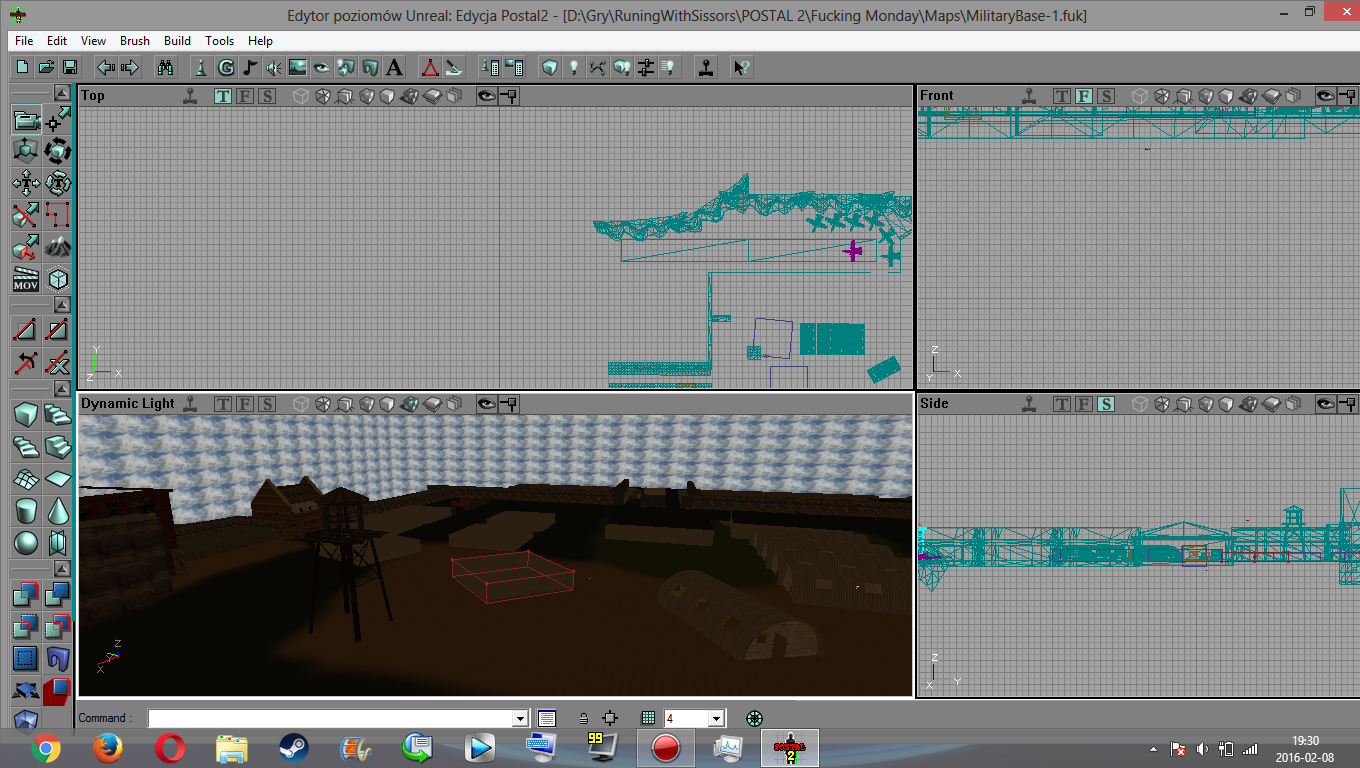
Task: Open the log window icon beside Command
Action: click(x=546, y=718)
